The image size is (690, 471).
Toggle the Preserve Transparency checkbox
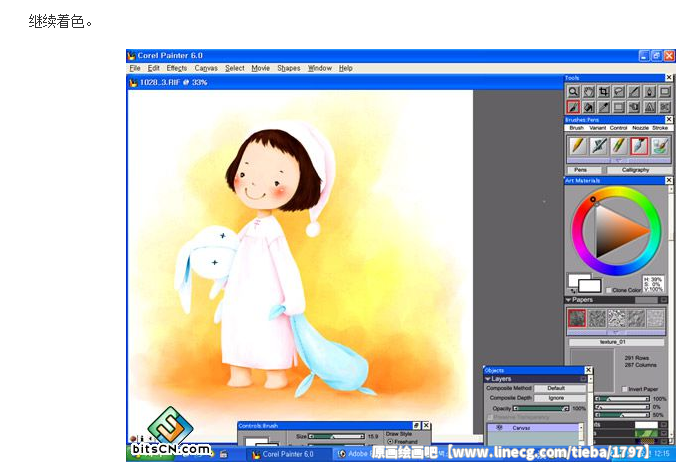pyautogui.click(x=490, y=417)
